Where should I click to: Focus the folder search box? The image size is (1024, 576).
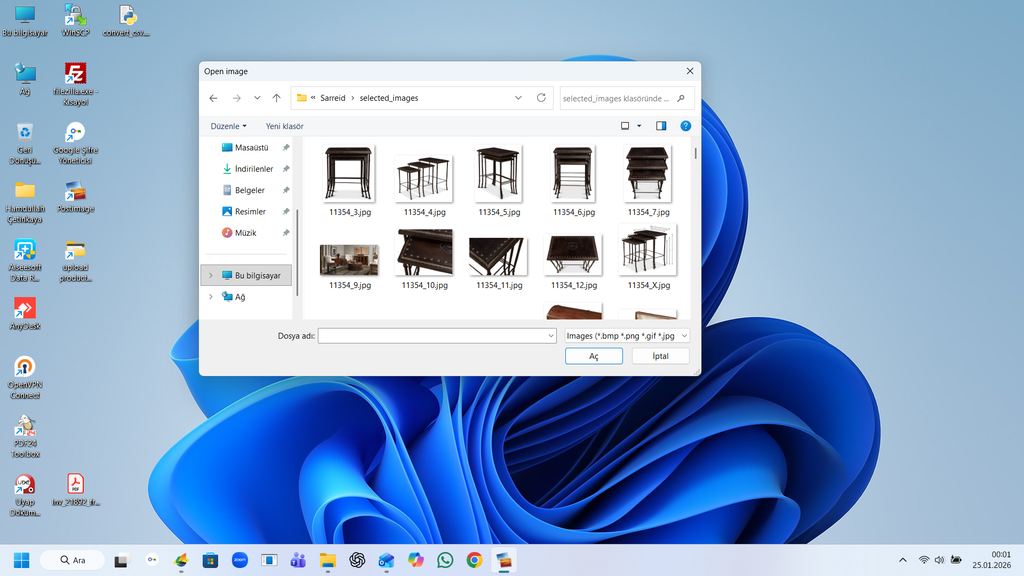point(626,98)
